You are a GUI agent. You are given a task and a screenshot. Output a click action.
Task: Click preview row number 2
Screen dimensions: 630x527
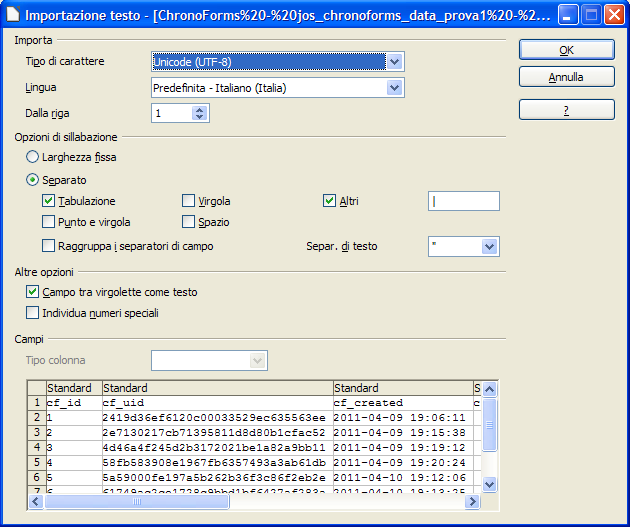click(x=37, y=418)
